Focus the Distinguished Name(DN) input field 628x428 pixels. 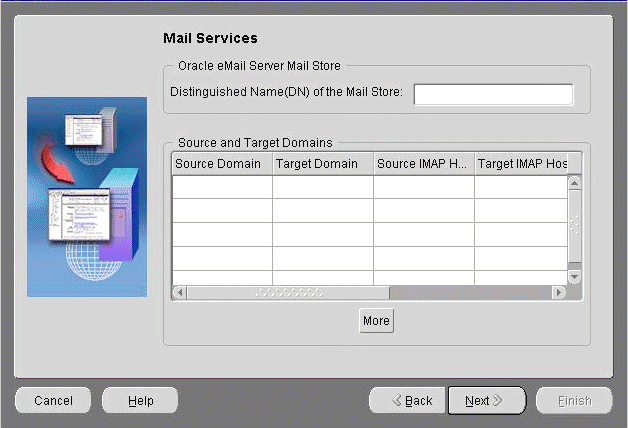pyautogui.click(x=493, y=94)
